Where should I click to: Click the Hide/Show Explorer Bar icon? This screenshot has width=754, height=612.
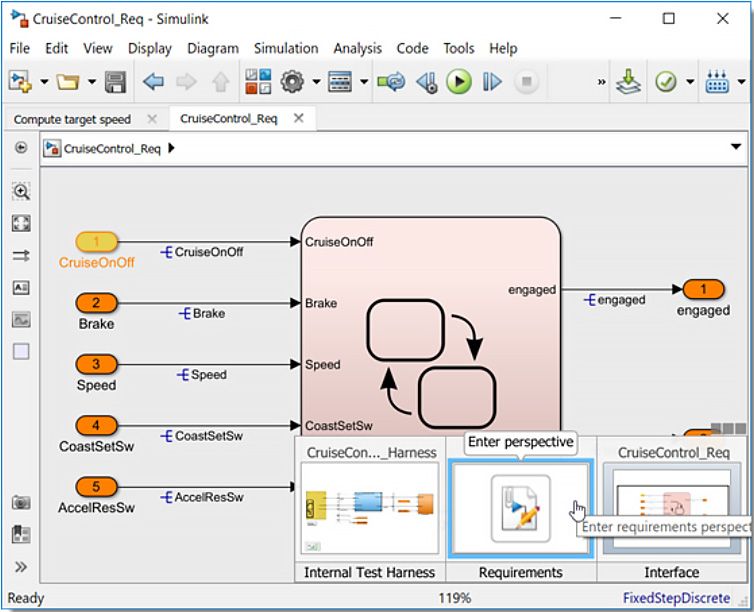(x=21, y=148)
